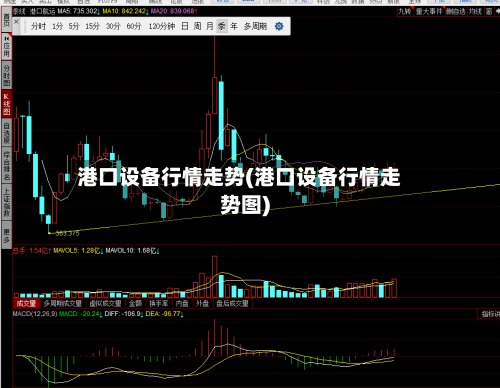Click the 窗 window layout button
The height and width of the screenshot is (388, 500).
pyautogui.click(x=489, y=11)
